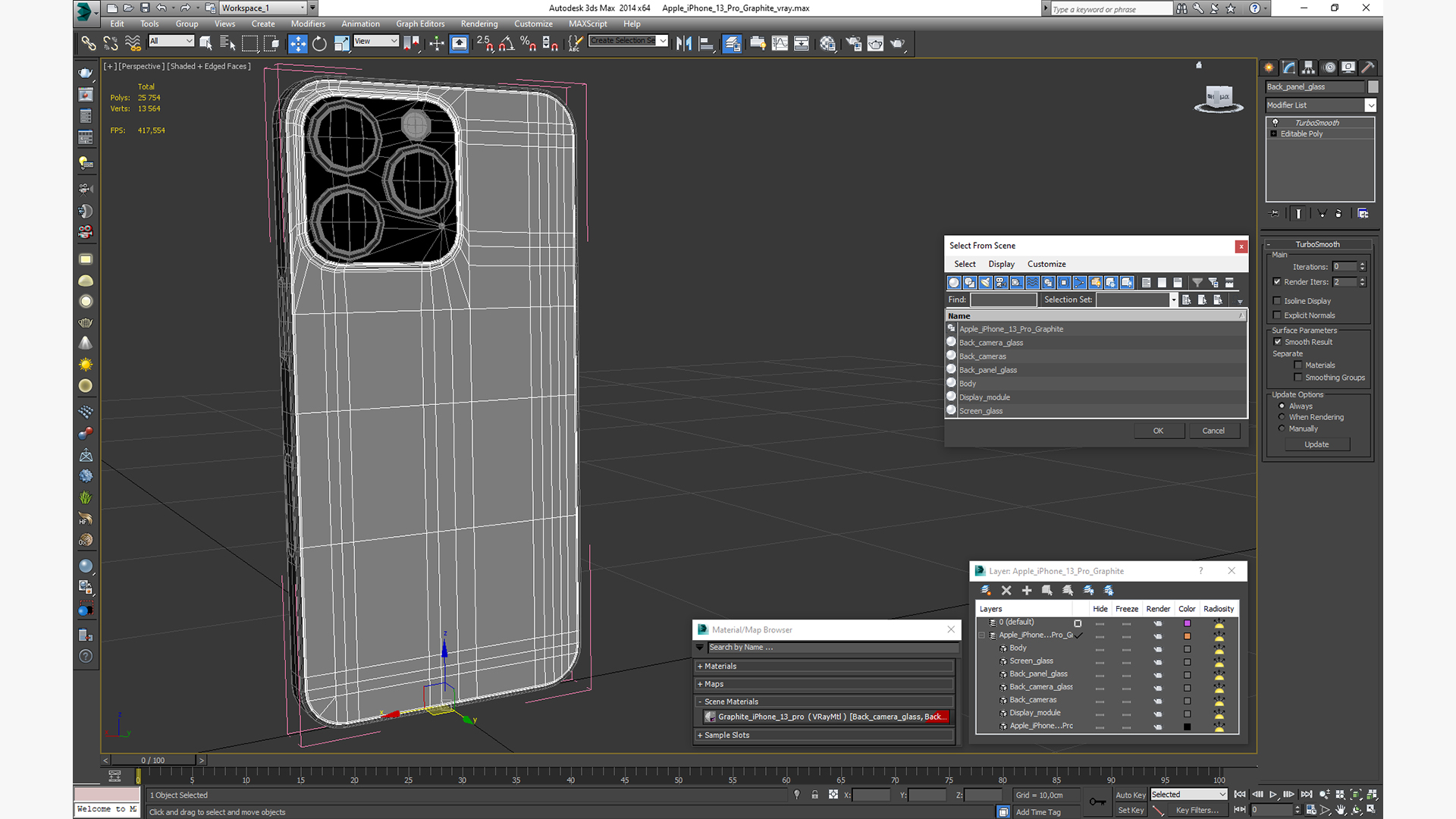This screenshot has height=819, width=1456.
Task: Select the Select and Move tool
Action: (x=298, y=44)
